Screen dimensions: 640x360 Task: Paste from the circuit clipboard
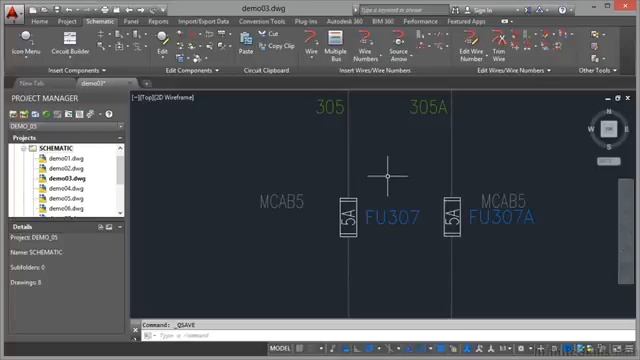click(x=246, y=43)
